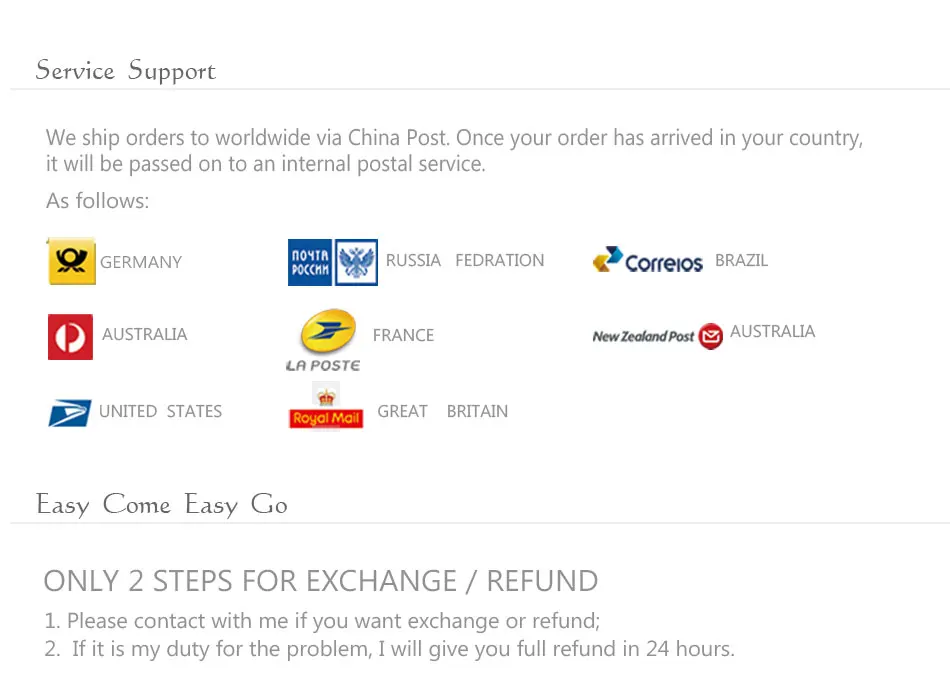Click the ONLY 2 STEPS FOR EXCHANGE / REFUND title
This screenshot has width=950, height=694.
tap(321, 581)
